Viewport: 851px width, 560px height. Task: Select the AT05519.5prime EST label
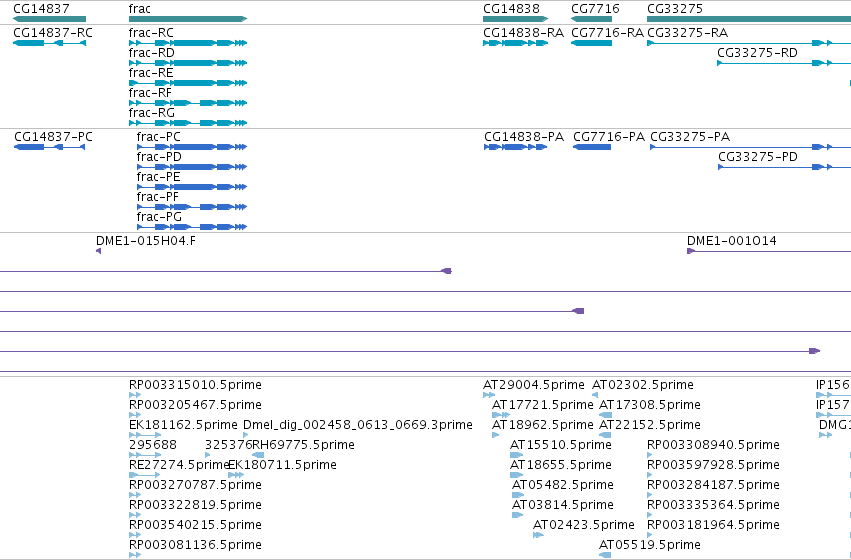click(x=650, y=544)
